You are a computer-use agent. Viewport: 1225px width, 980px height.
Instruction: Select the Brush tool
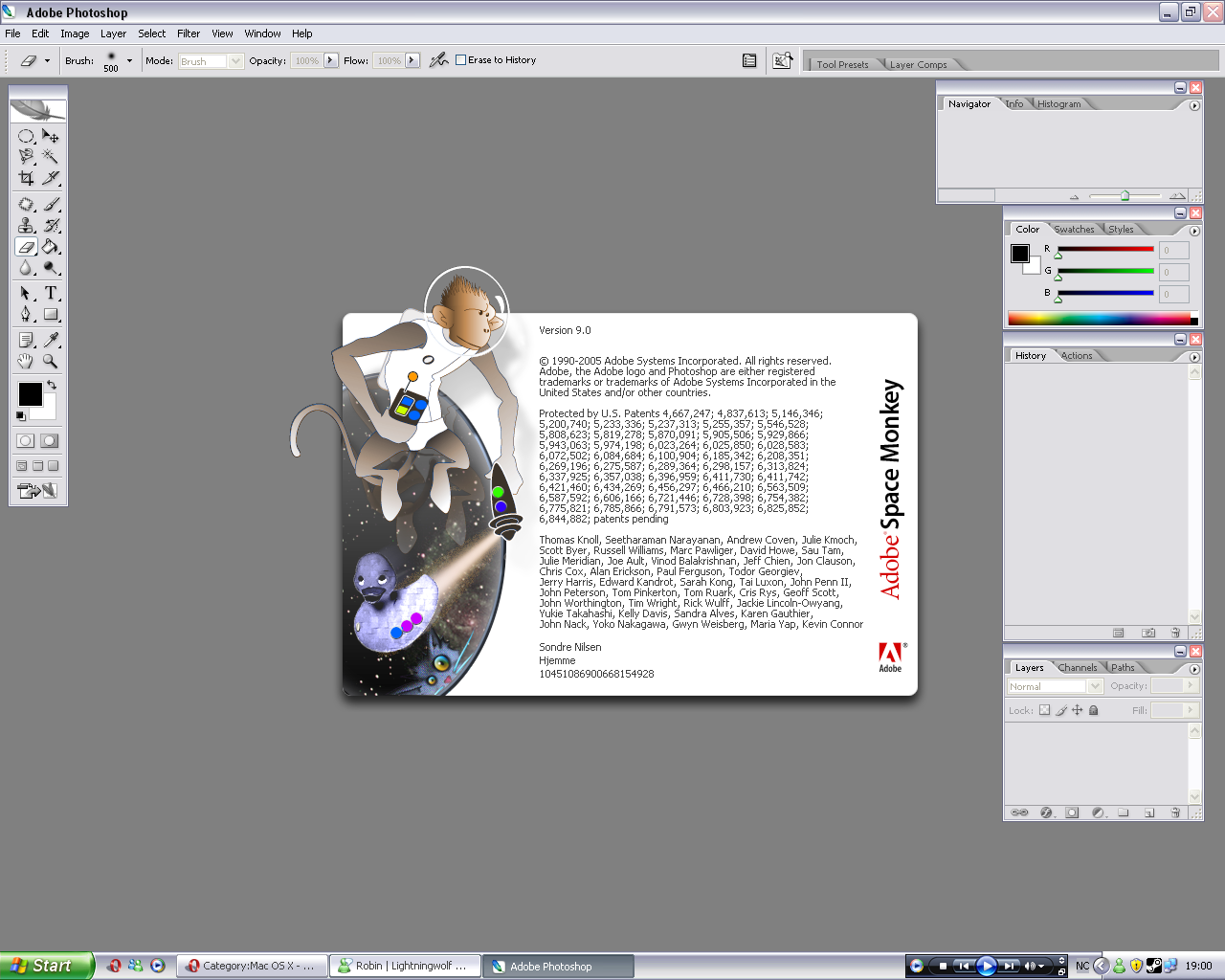51,204
